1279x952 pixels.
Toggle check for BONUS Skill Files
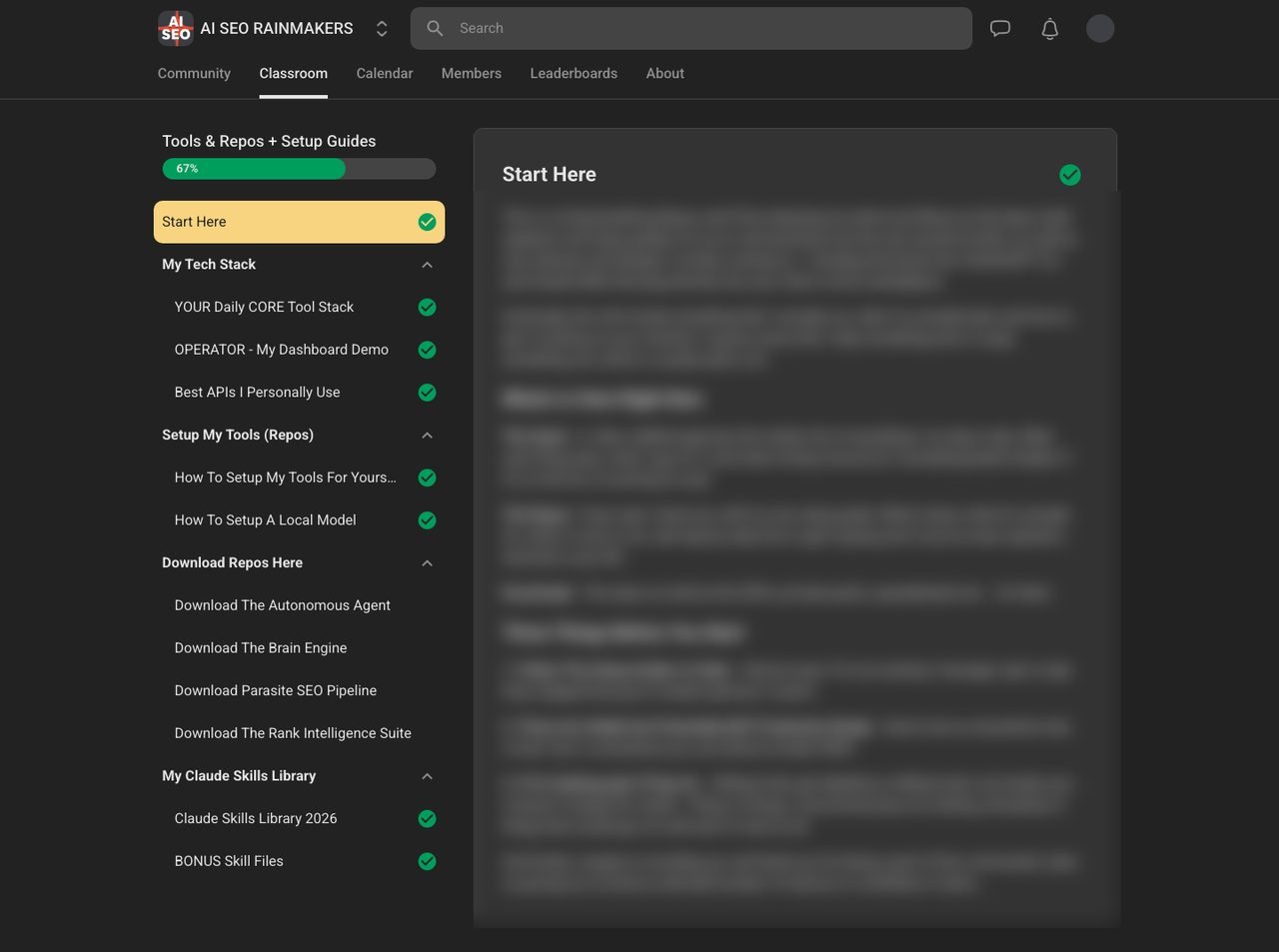(x=427, y=861)
